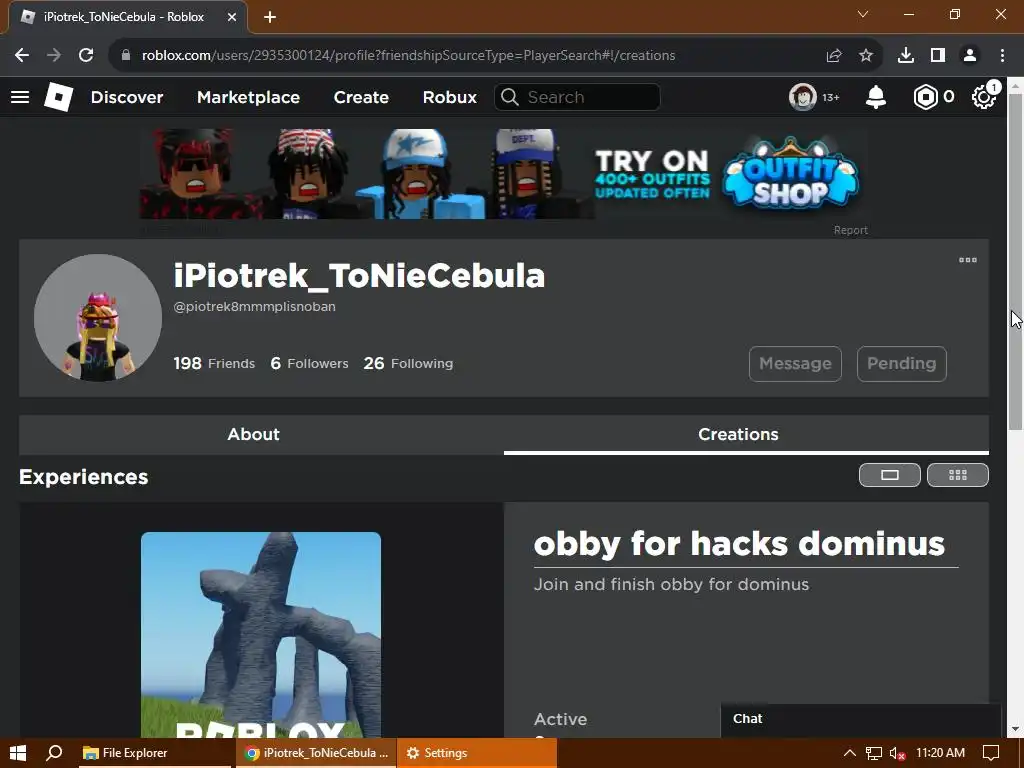1024x768 pixels.
Task: Open the tab search dropdown arrow
Action: tap(863, 14)
